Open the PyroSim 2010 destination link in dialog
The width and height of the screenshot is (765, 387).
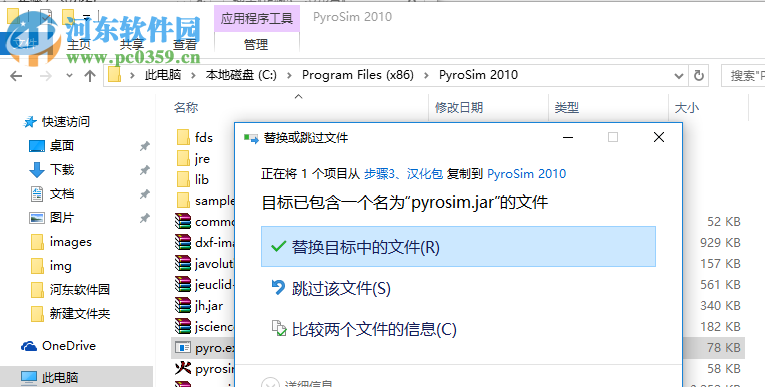pyautogui.click(x=526, y=174)
